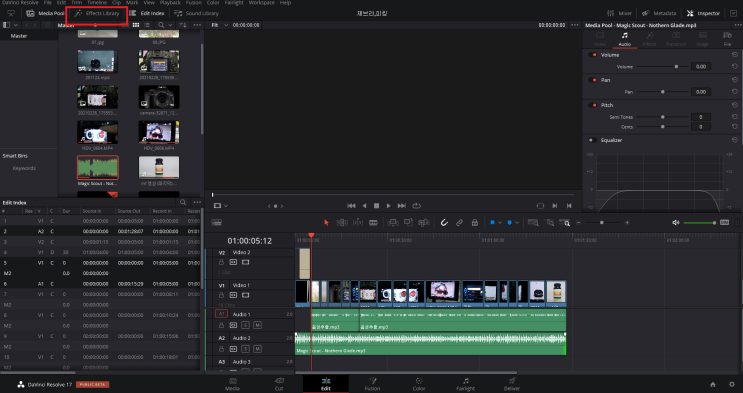The image size is (743, 393).
Task: Reset the Volume section with its reset icon
Action: point(734,55)
